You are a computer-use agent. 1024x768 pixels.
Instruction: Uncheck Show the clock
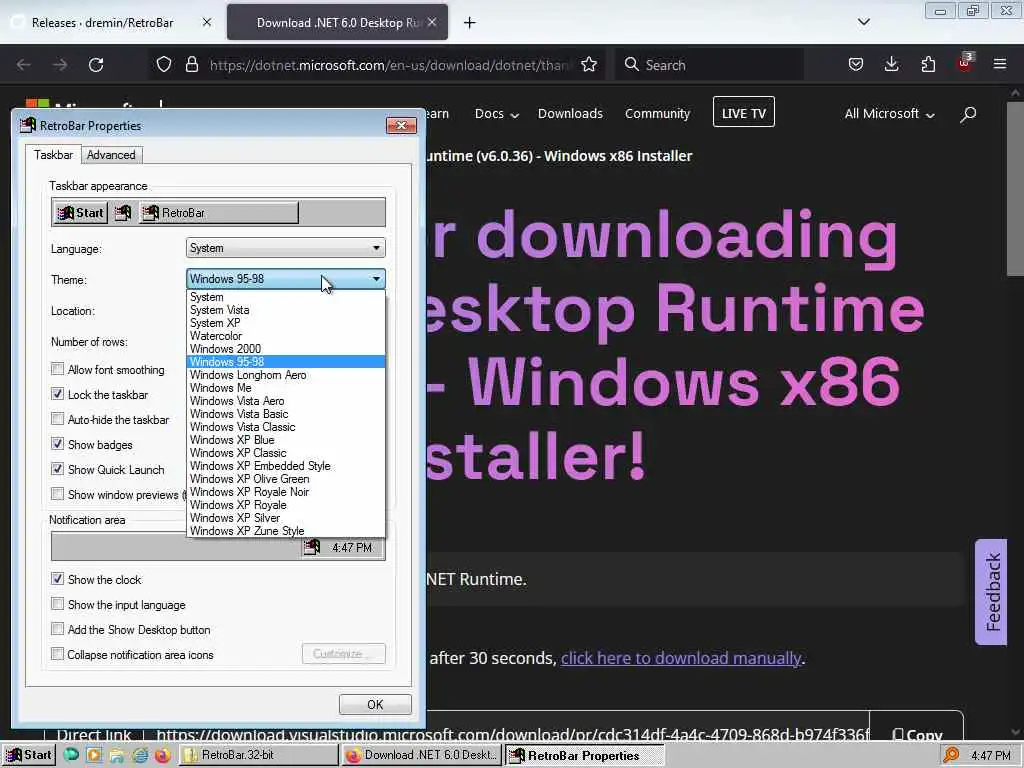pyautogui.click(x=57, y=579)
